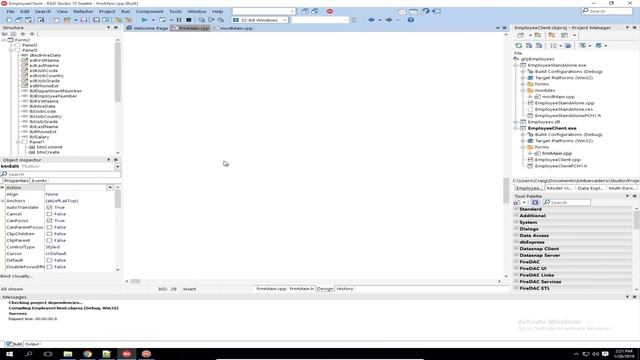This screenshot has height=360, width=640.
Task: Click the editor horizontal scrollbar thumb
Action: [x=136, y=281]
